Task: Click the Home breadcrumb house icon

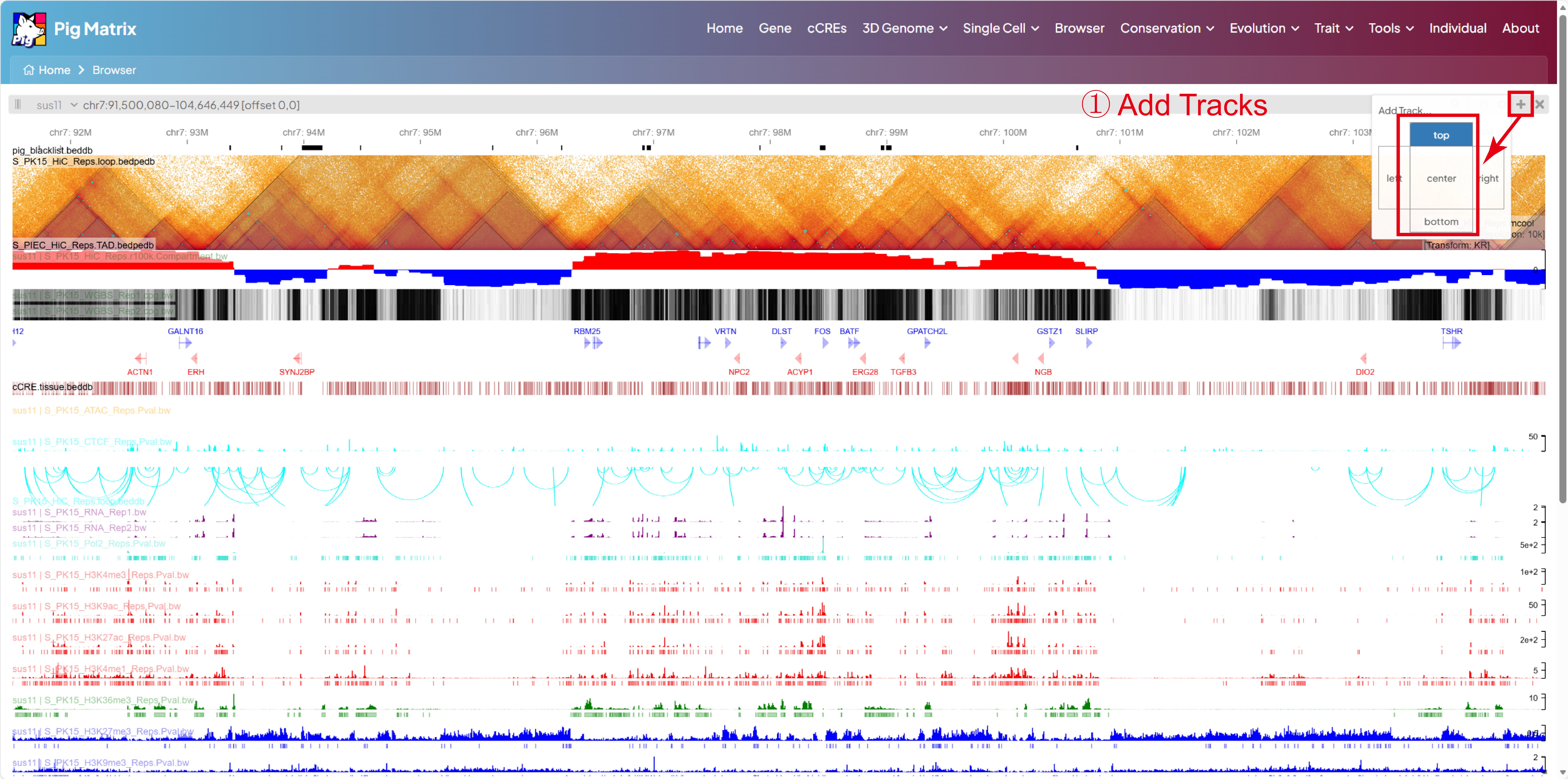Action: pos(29,70)
